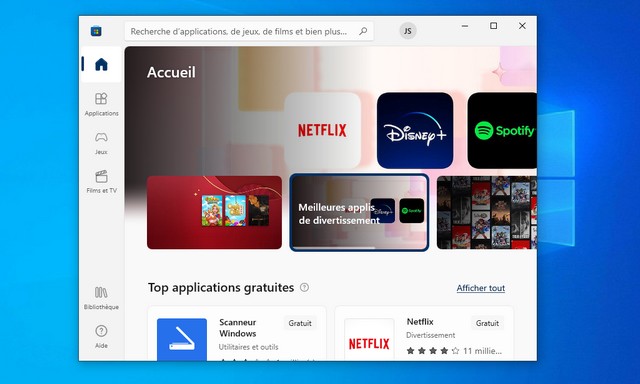Click Gratuit button for Scanneur Windows
The image size is (640, 384).
coord(300,323)
